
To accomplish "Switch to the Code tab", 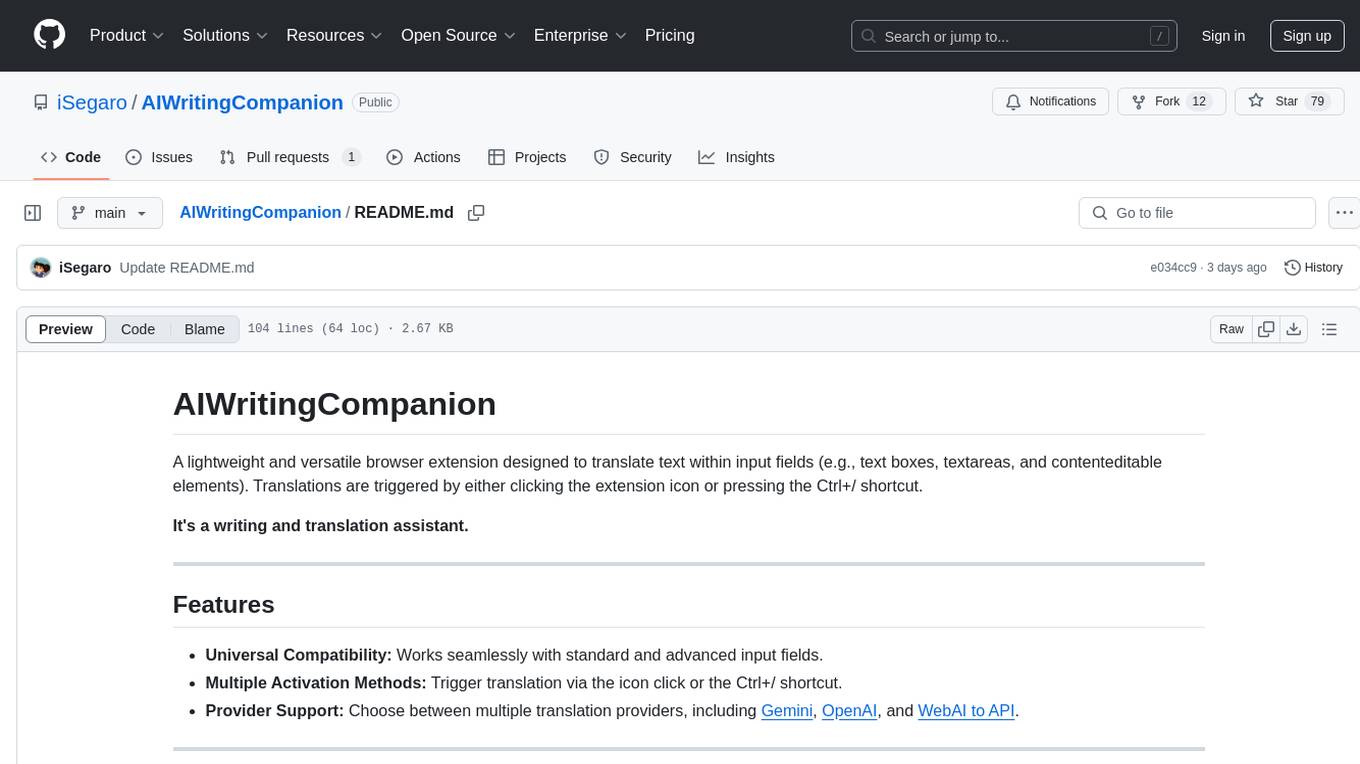I will pyautogui.click(x=70, y=157).
